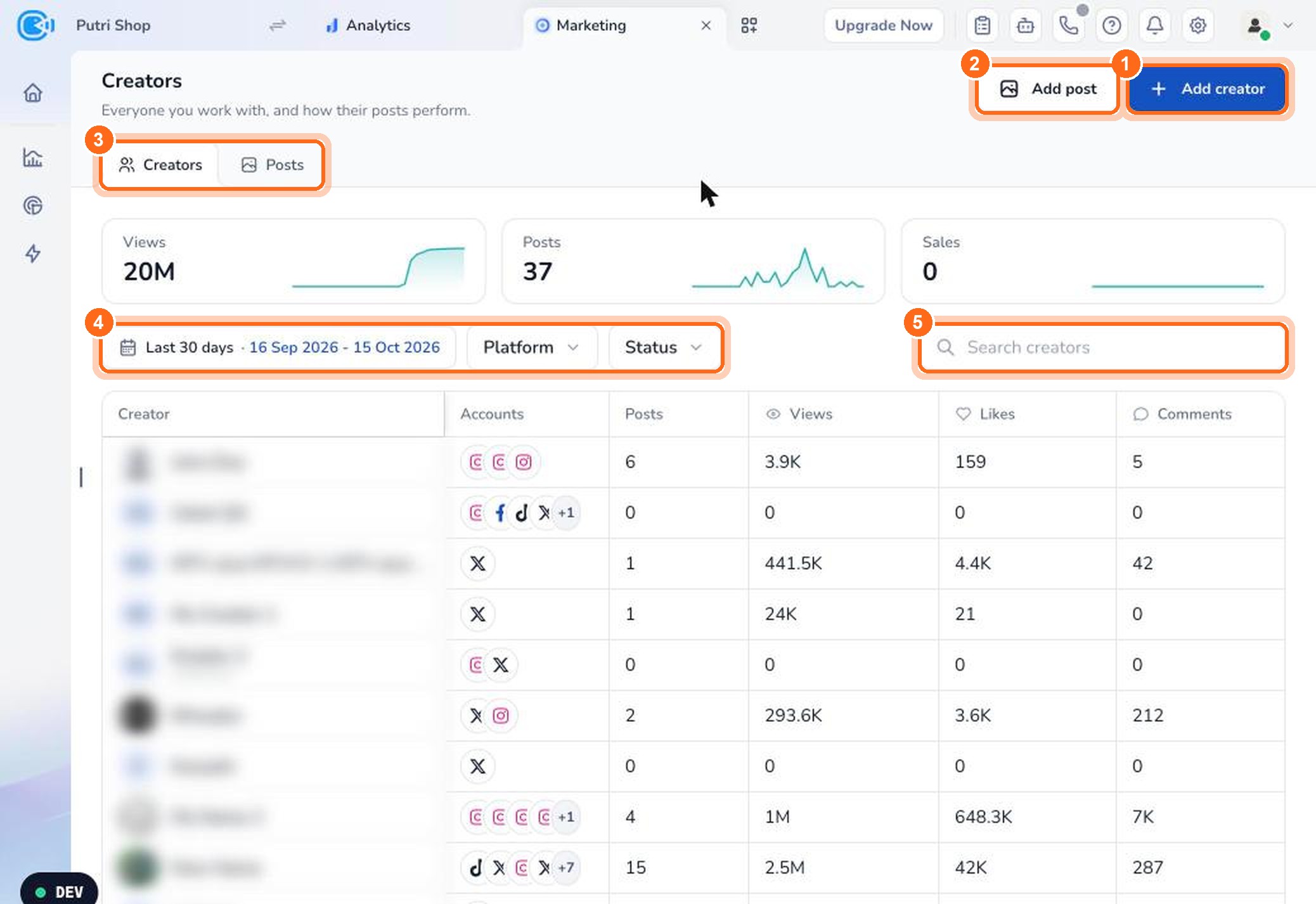
Task: Click the Add post button
Action: (1048, 89)
